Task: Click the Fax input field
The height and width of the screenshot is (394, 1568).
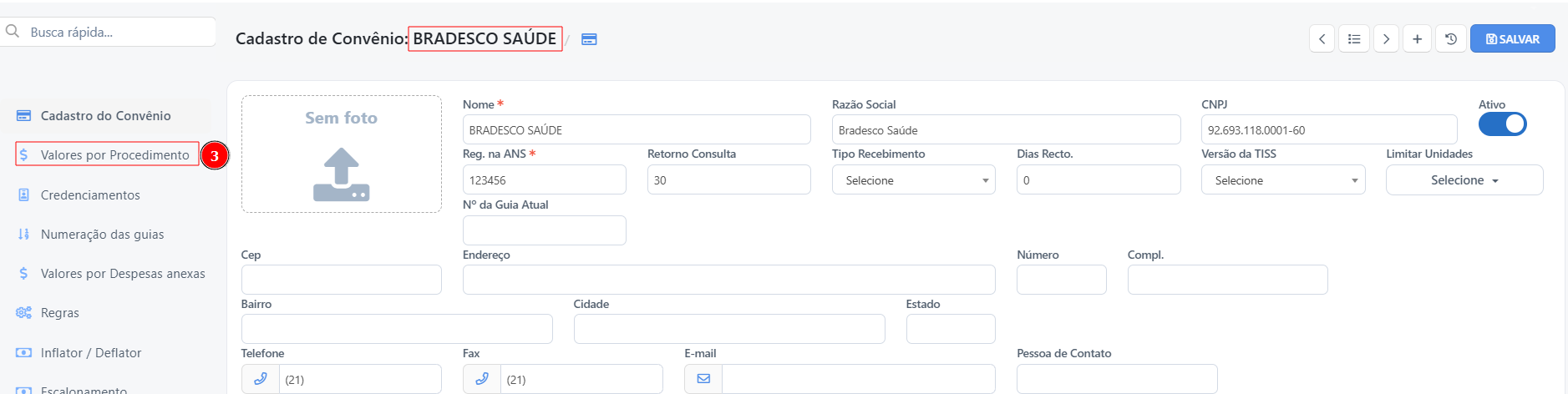Action: (581, 379)
